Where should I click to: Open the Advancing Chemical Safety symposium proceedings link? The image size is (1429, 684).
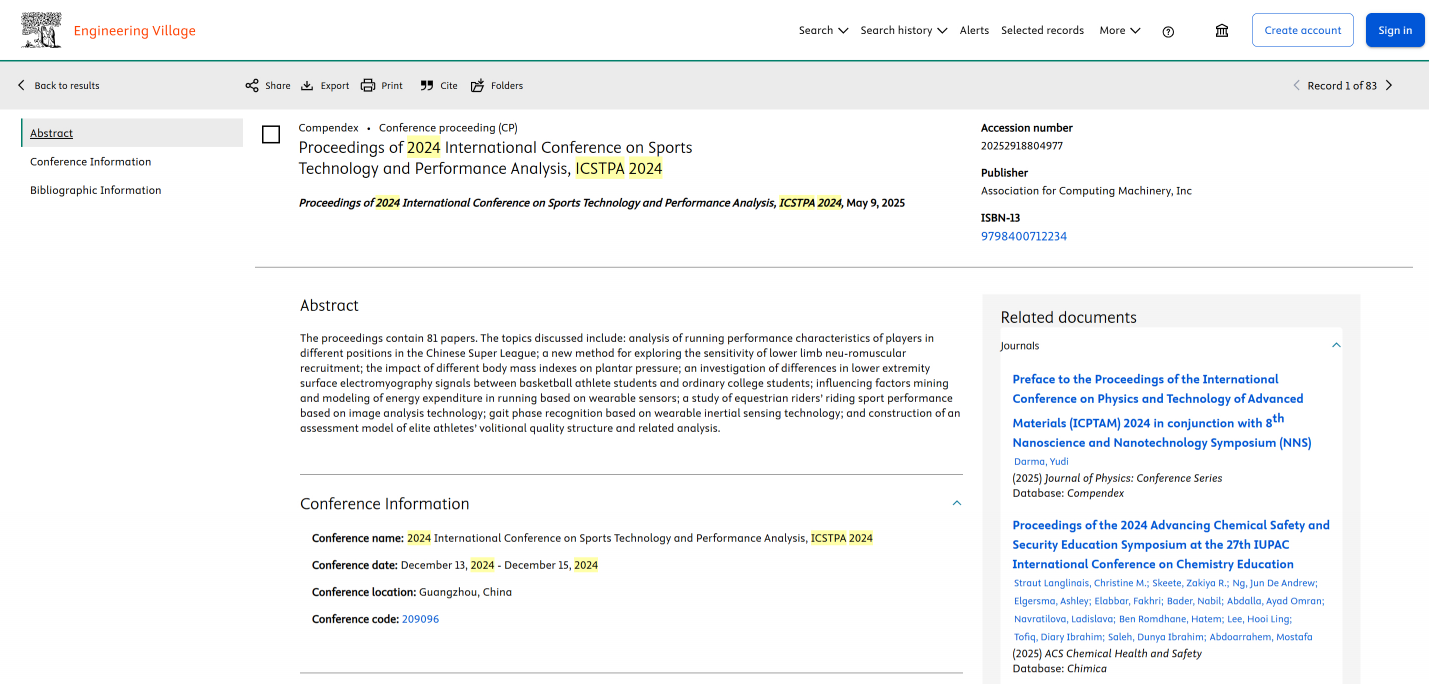(1171, 545)
